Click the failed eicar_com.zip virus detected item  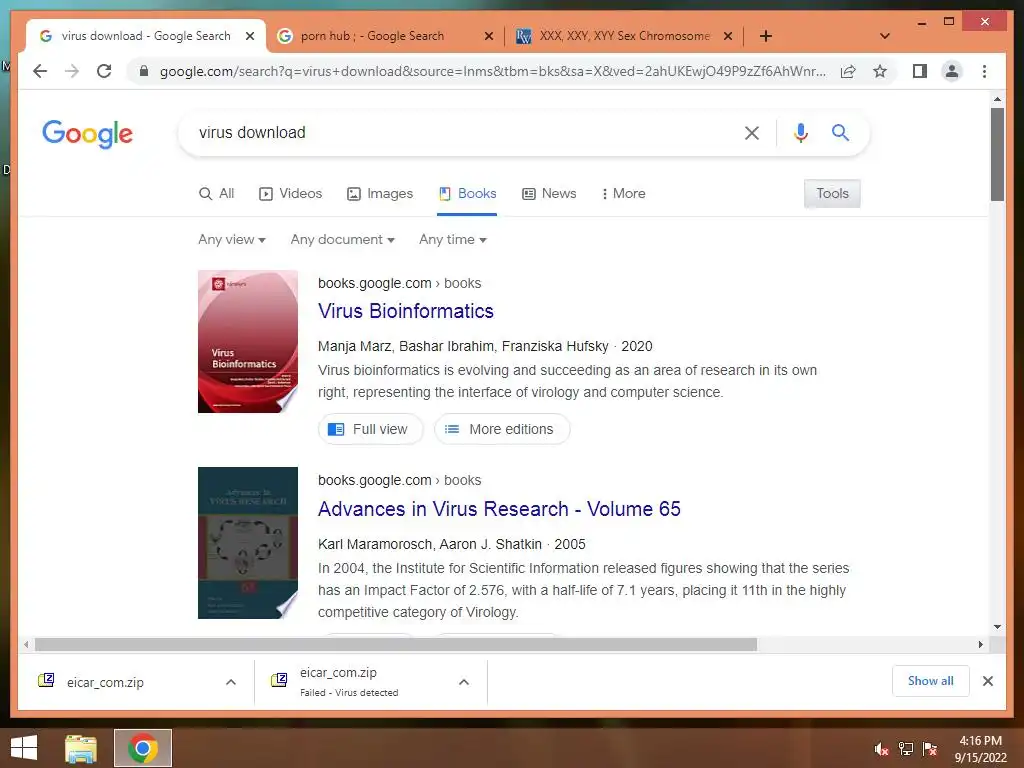point(349,682)
